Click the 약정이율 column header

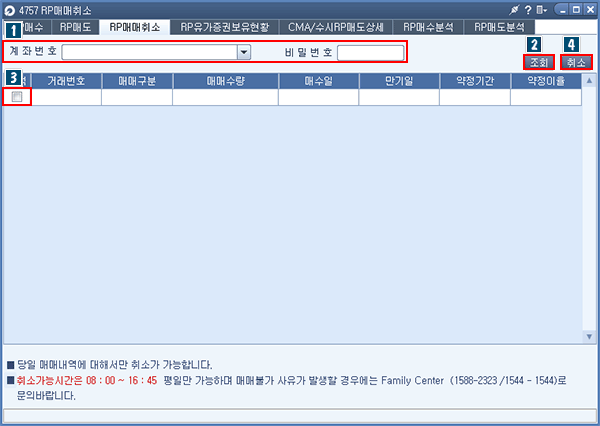click(x=546, y=81)
